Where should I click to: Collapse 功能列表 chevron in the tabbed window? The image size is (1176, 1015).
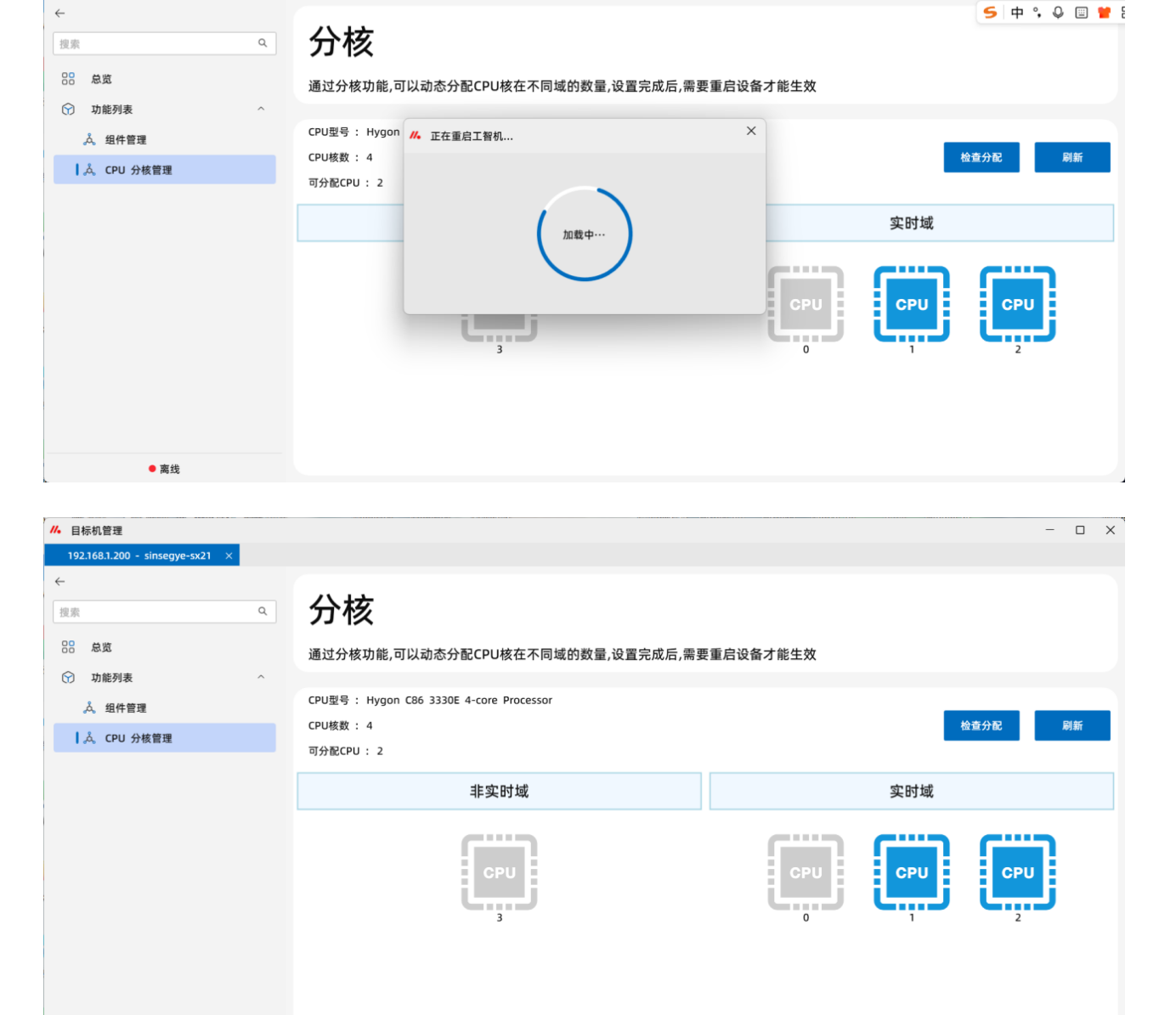click(x=261, y=677)
